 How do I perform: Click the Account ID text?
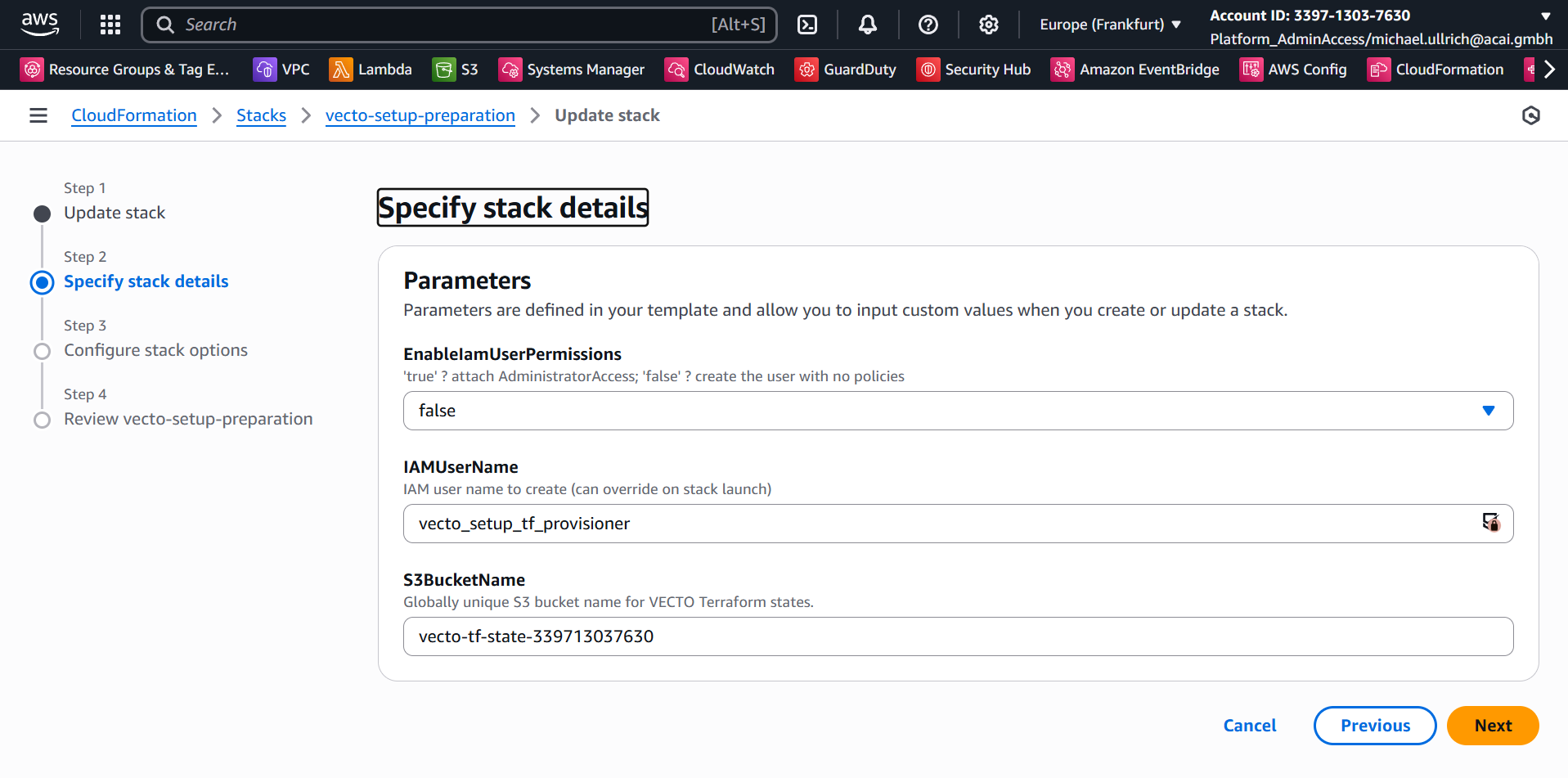[x=1310, y=16]
